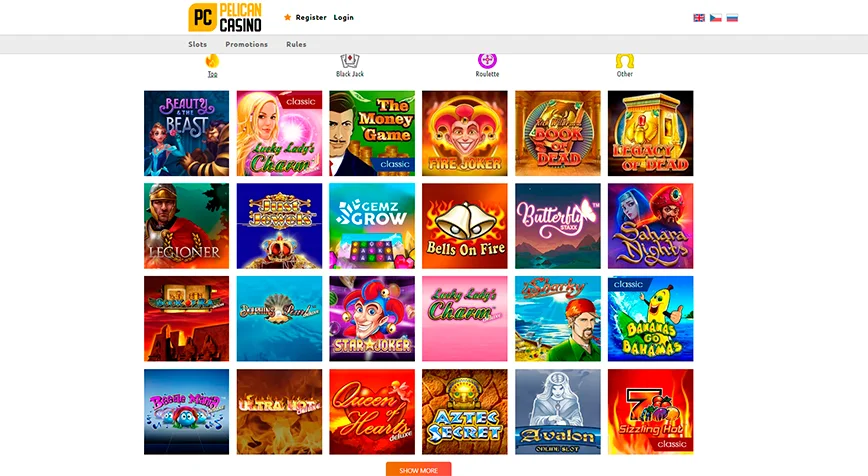868x476 pixels.
Task: Choose the Roulette wheel icon
Action: pos(487,60)
